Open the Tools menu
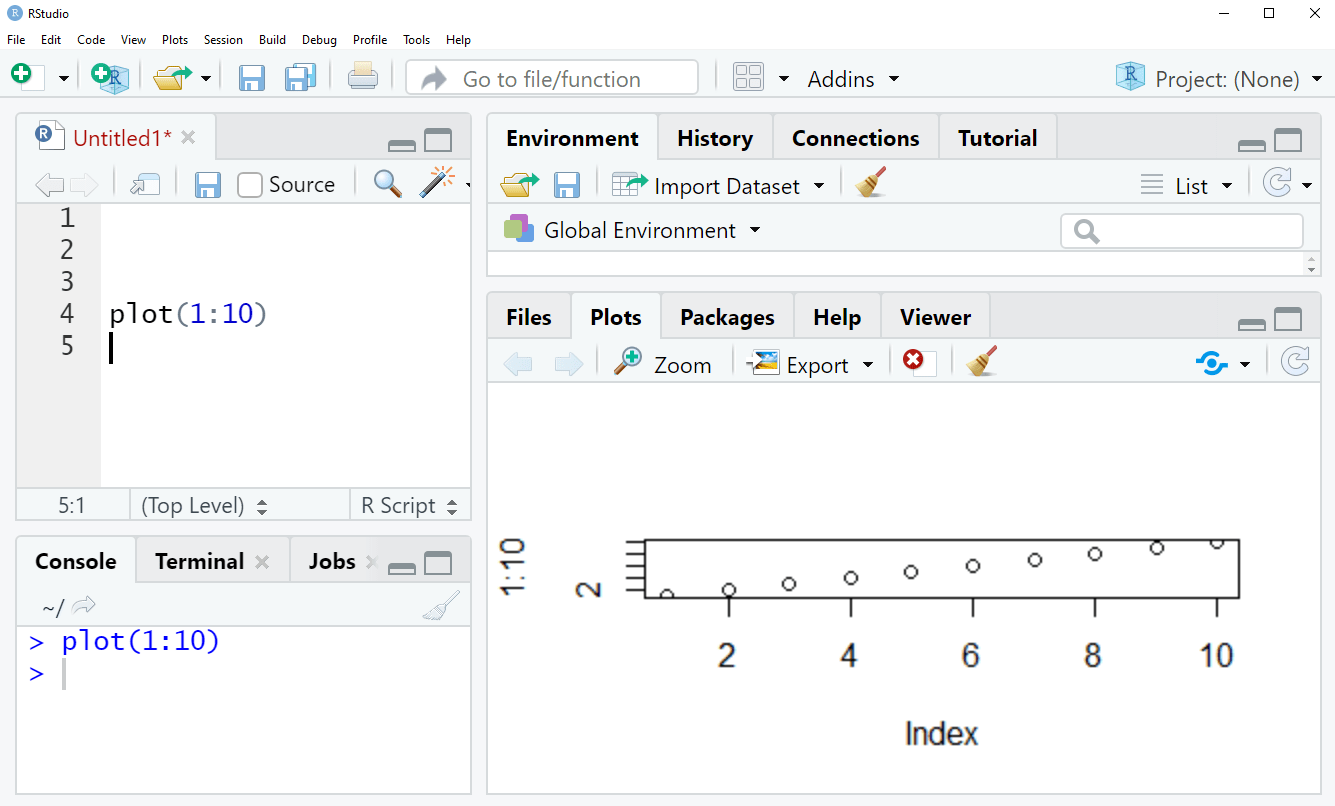Image resolution: width=1335 pixels, height=806 pixels. pos(416,40)
